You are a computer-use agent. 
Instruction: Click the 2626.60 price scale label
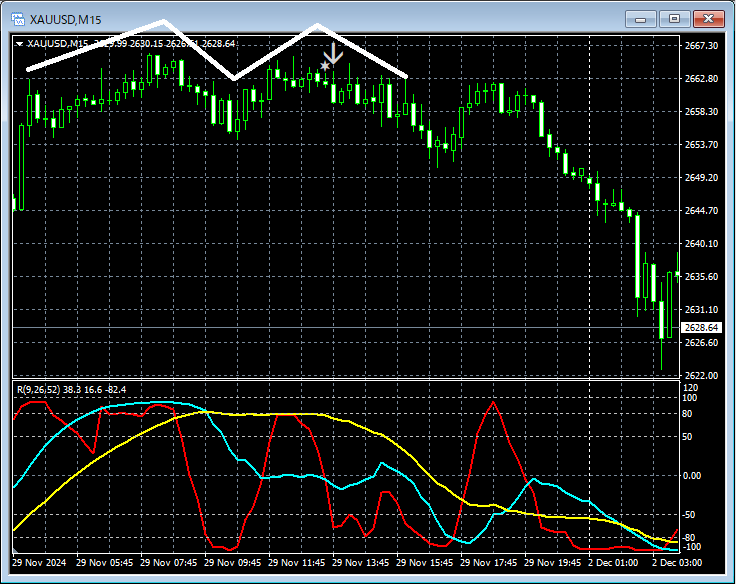click(x=701, y=342)
